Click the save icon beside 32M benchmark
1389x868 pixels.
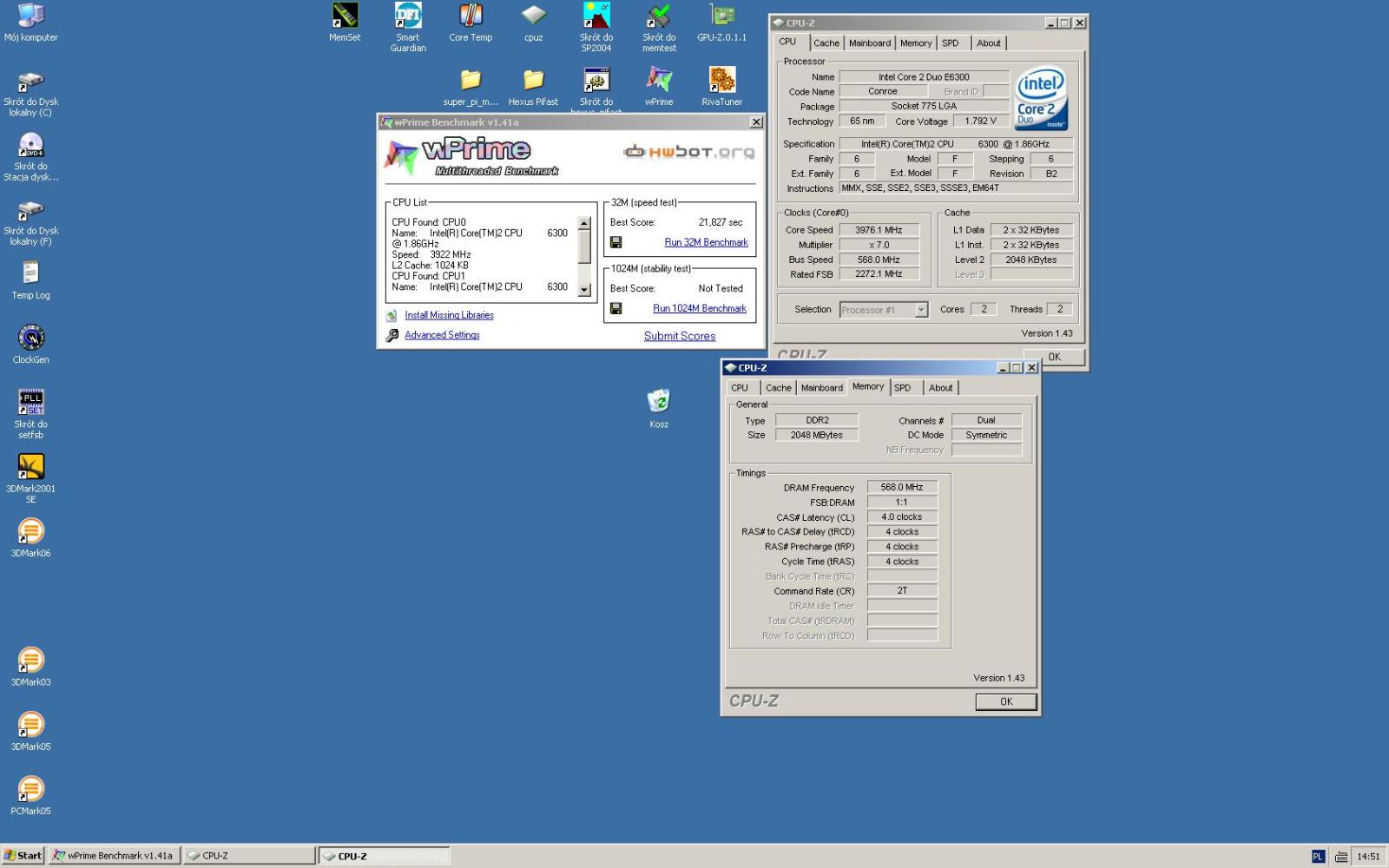(616, 242)
